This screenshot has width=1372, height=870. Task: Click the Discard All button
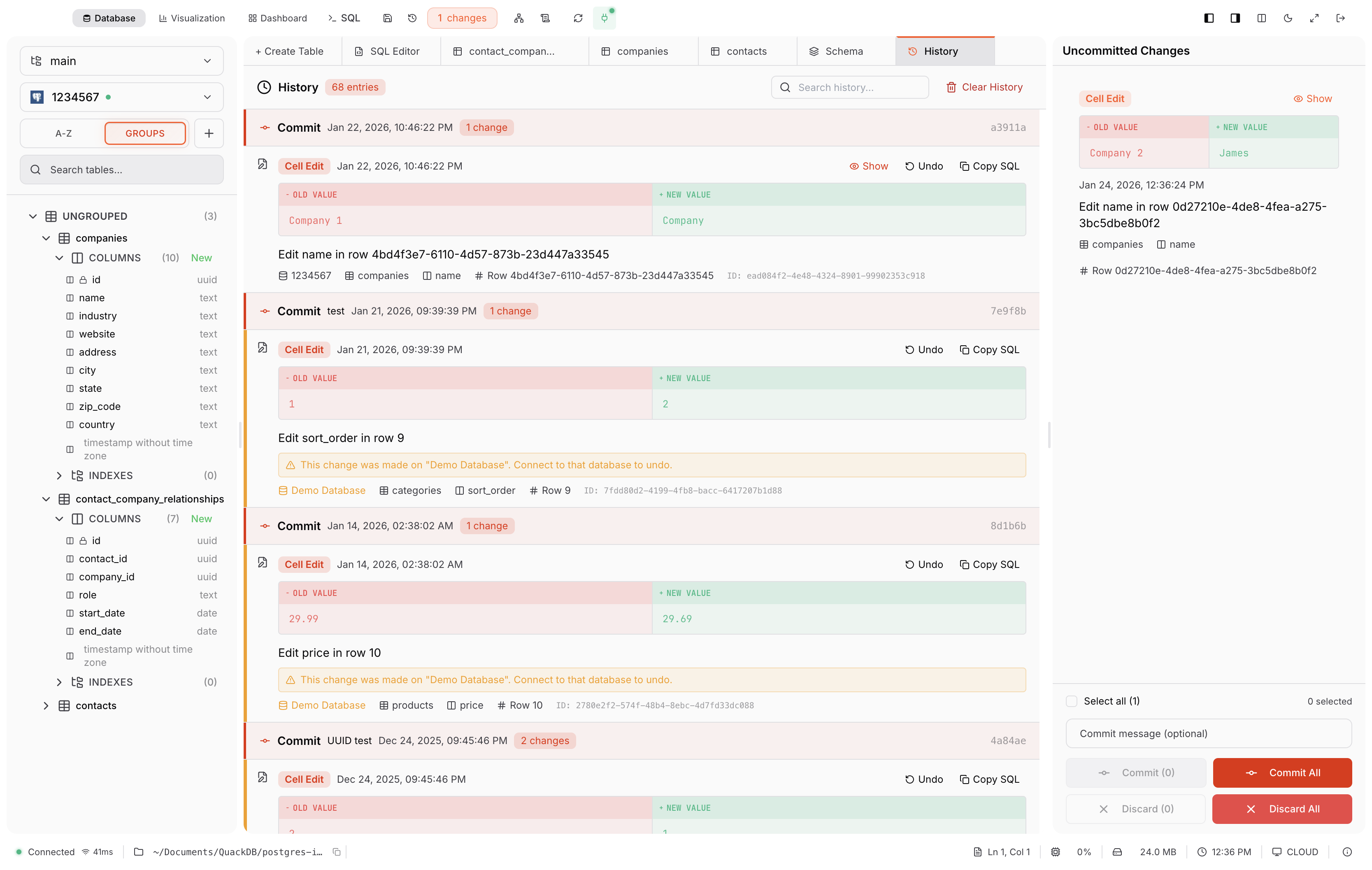(1282, 810)
